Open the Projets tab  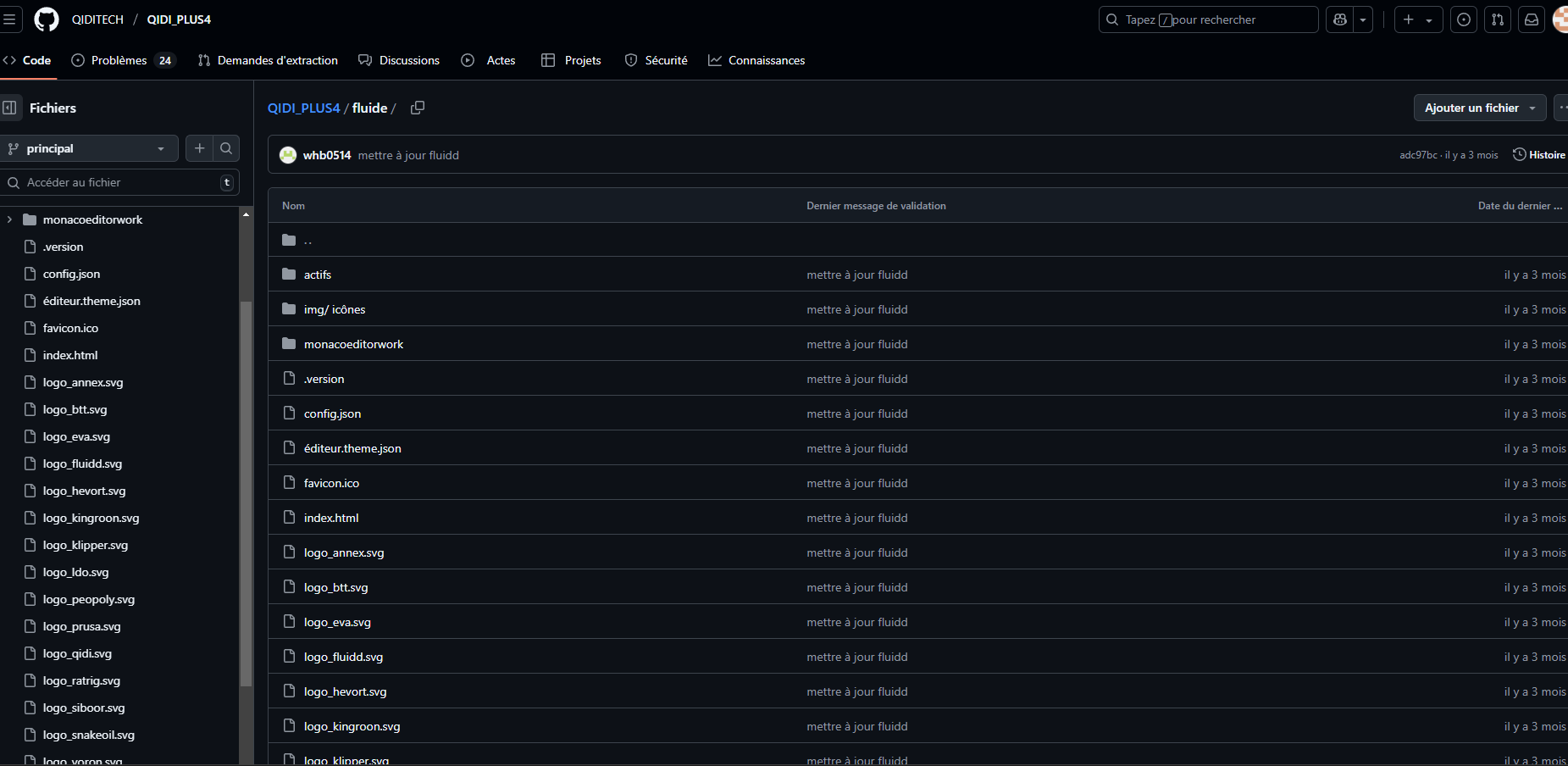(x=571, y=60)
